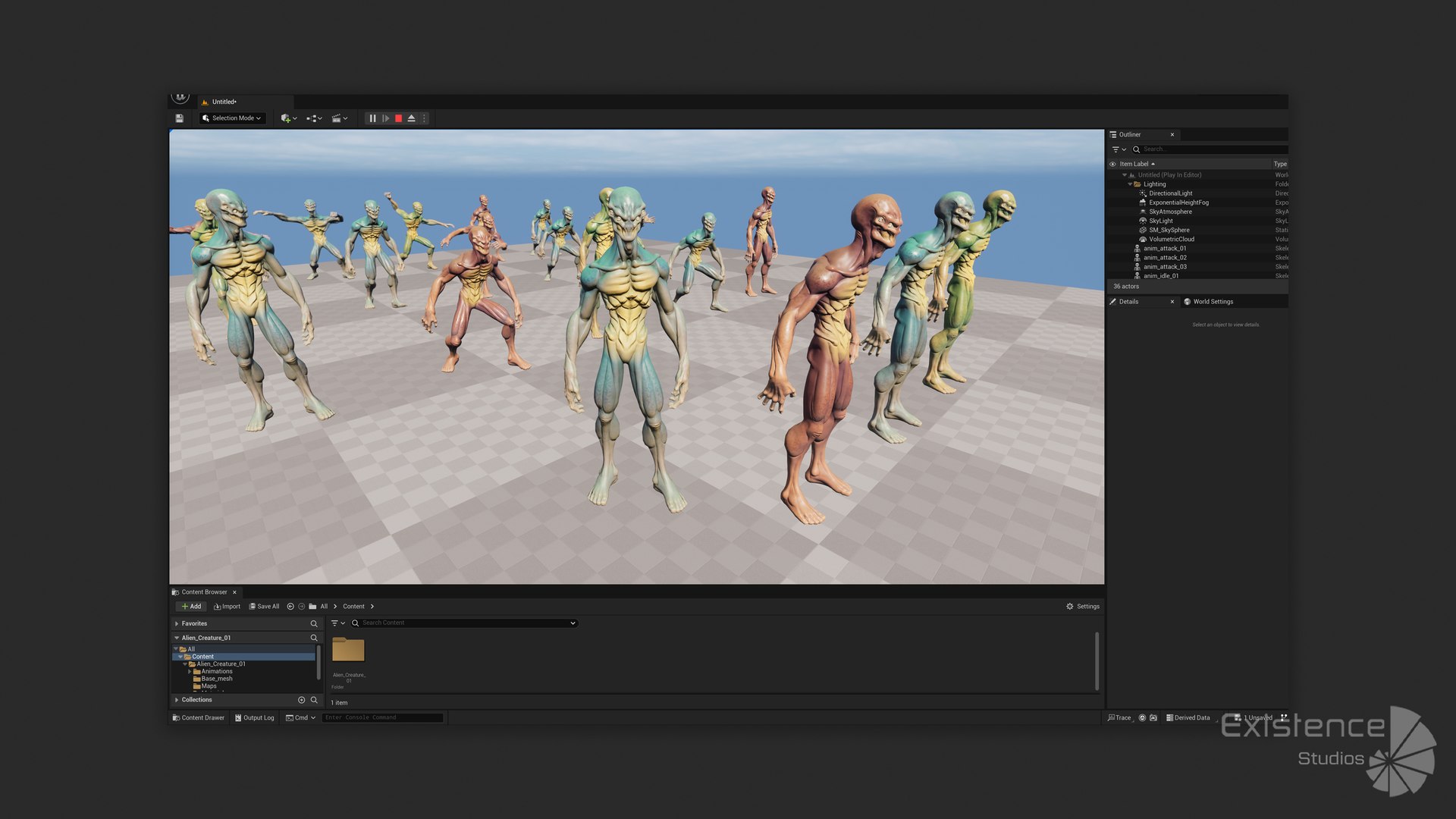Expand the chevron after Content breadcrumb
Image resolution: width=1456 pixels, height=819 pixels.
tap(372, 607)
